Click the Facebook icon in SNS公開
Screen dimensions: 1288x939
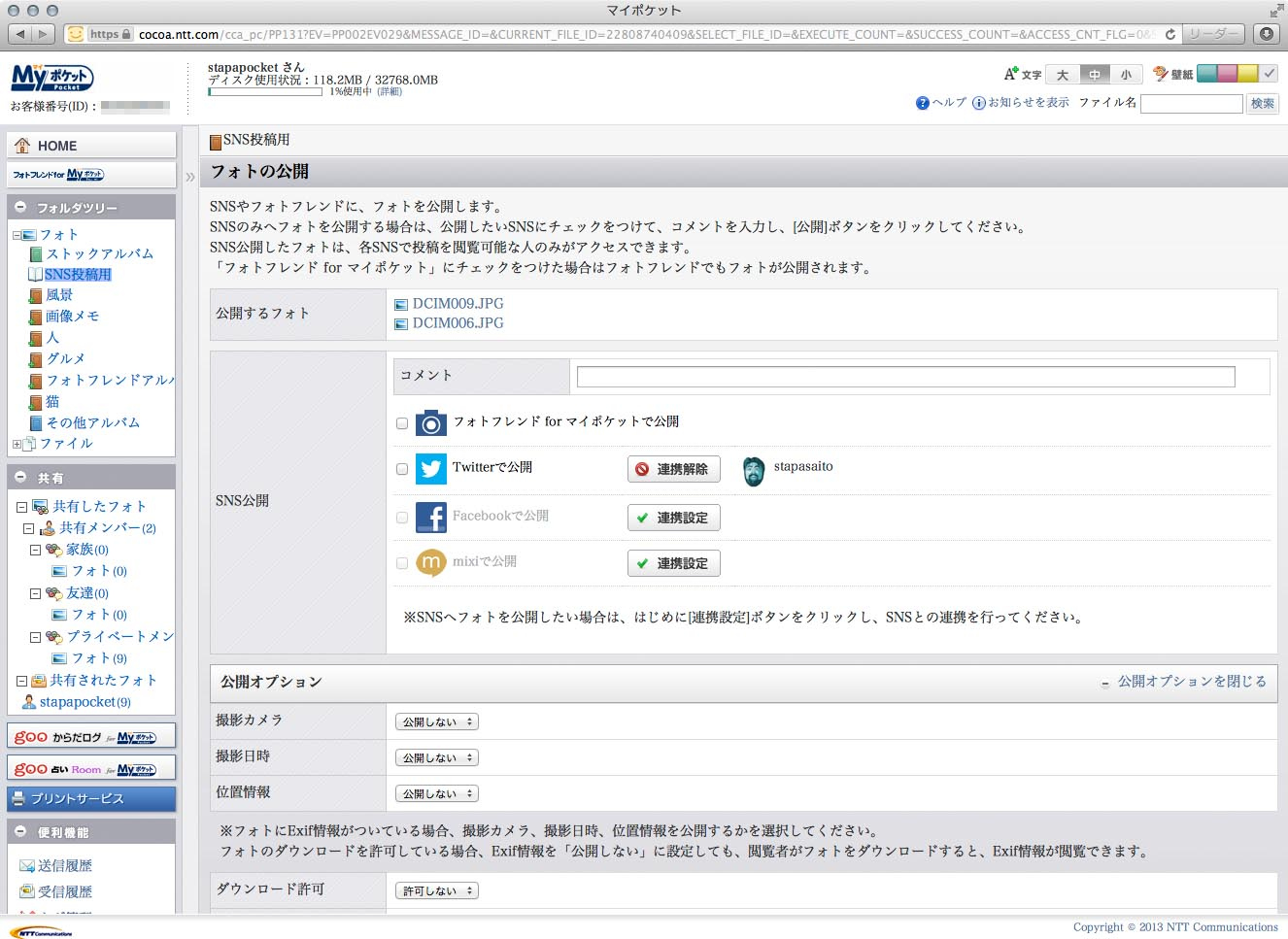[x=430, y=517]
